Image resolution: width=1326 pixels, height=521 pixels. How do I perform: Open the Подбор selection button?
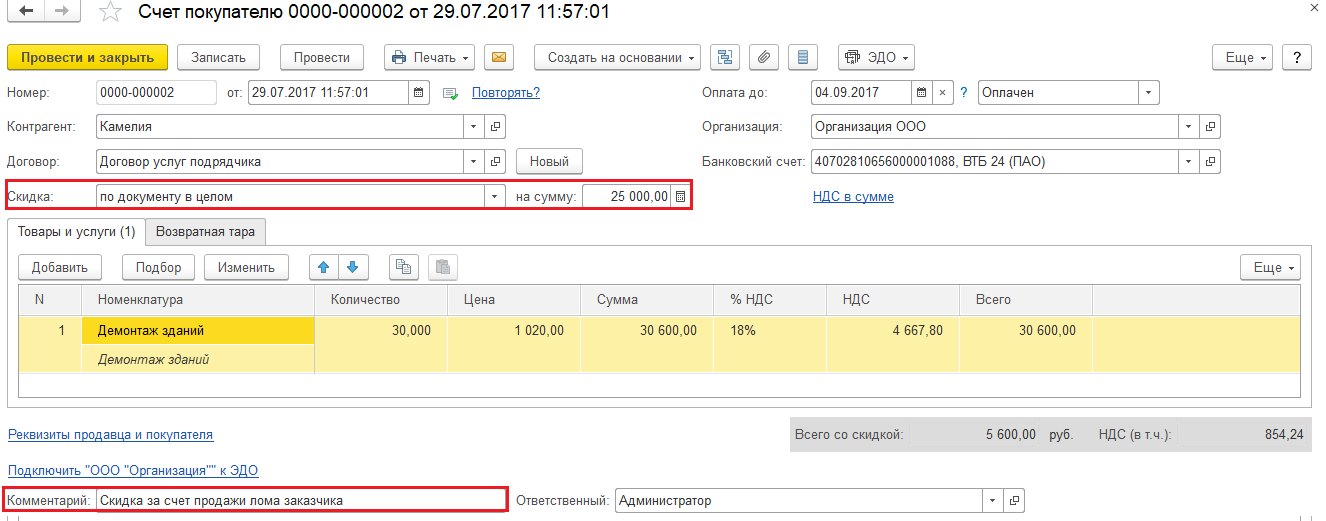tap(159, 267)
